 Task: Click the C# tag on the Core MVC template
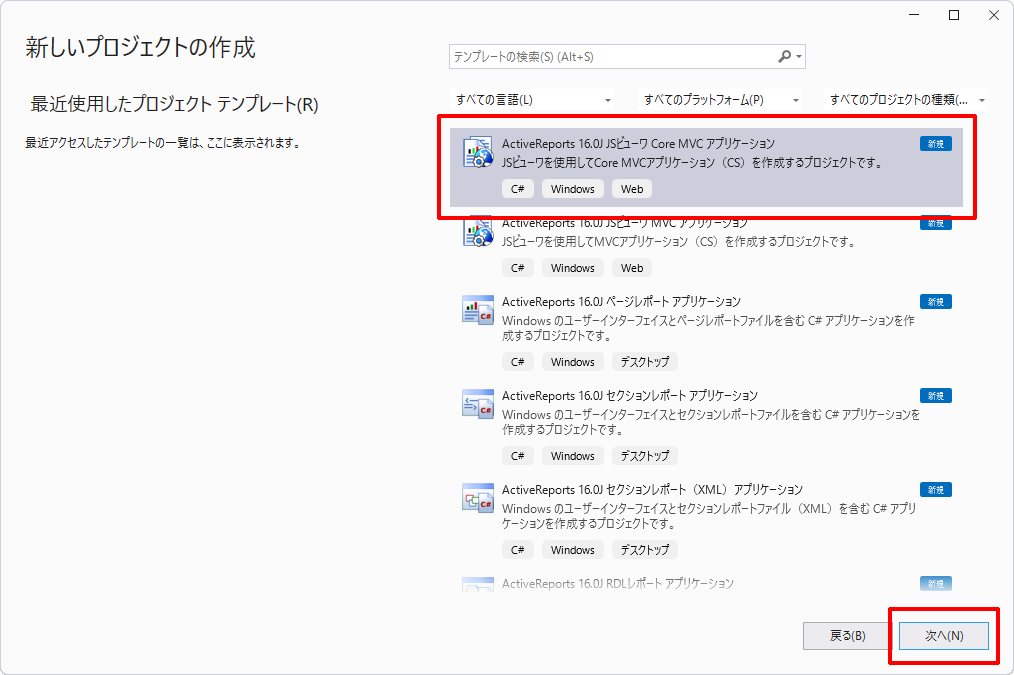click(x=517, y=189)
